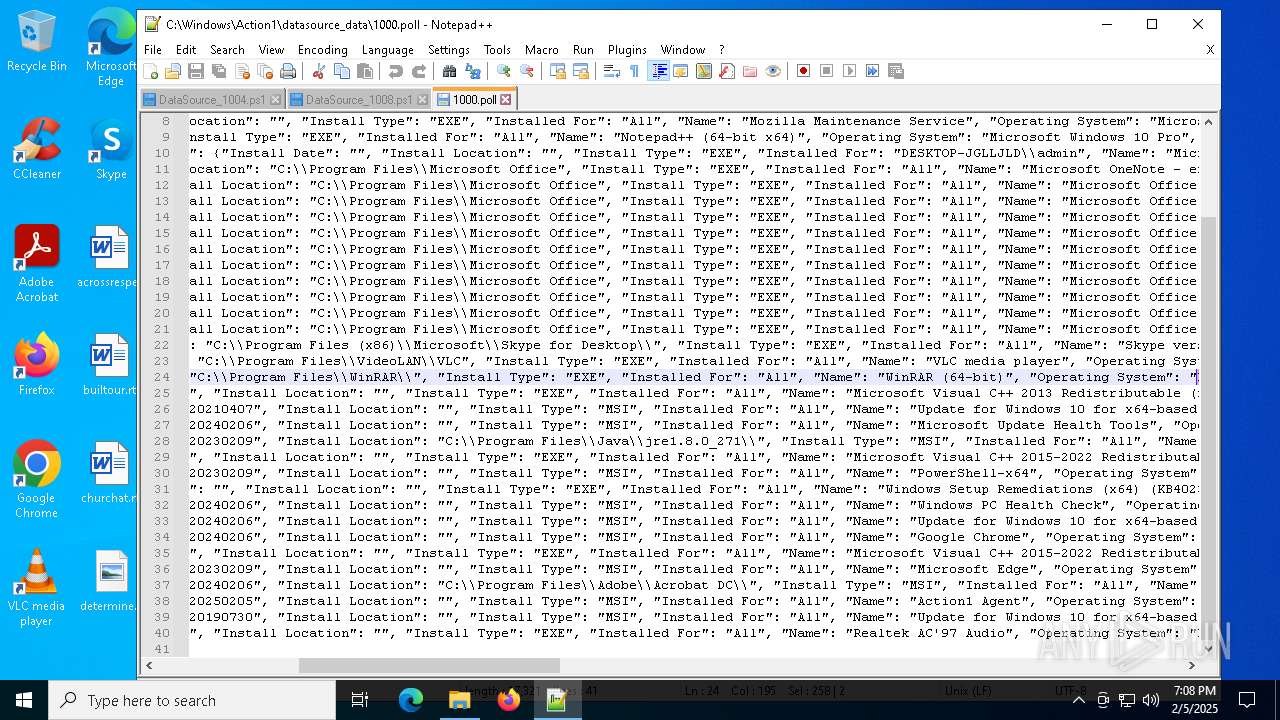Screen dimensions: 1280x720
Task: Create a new file with New icon
Action: click(x=151, y=71)
